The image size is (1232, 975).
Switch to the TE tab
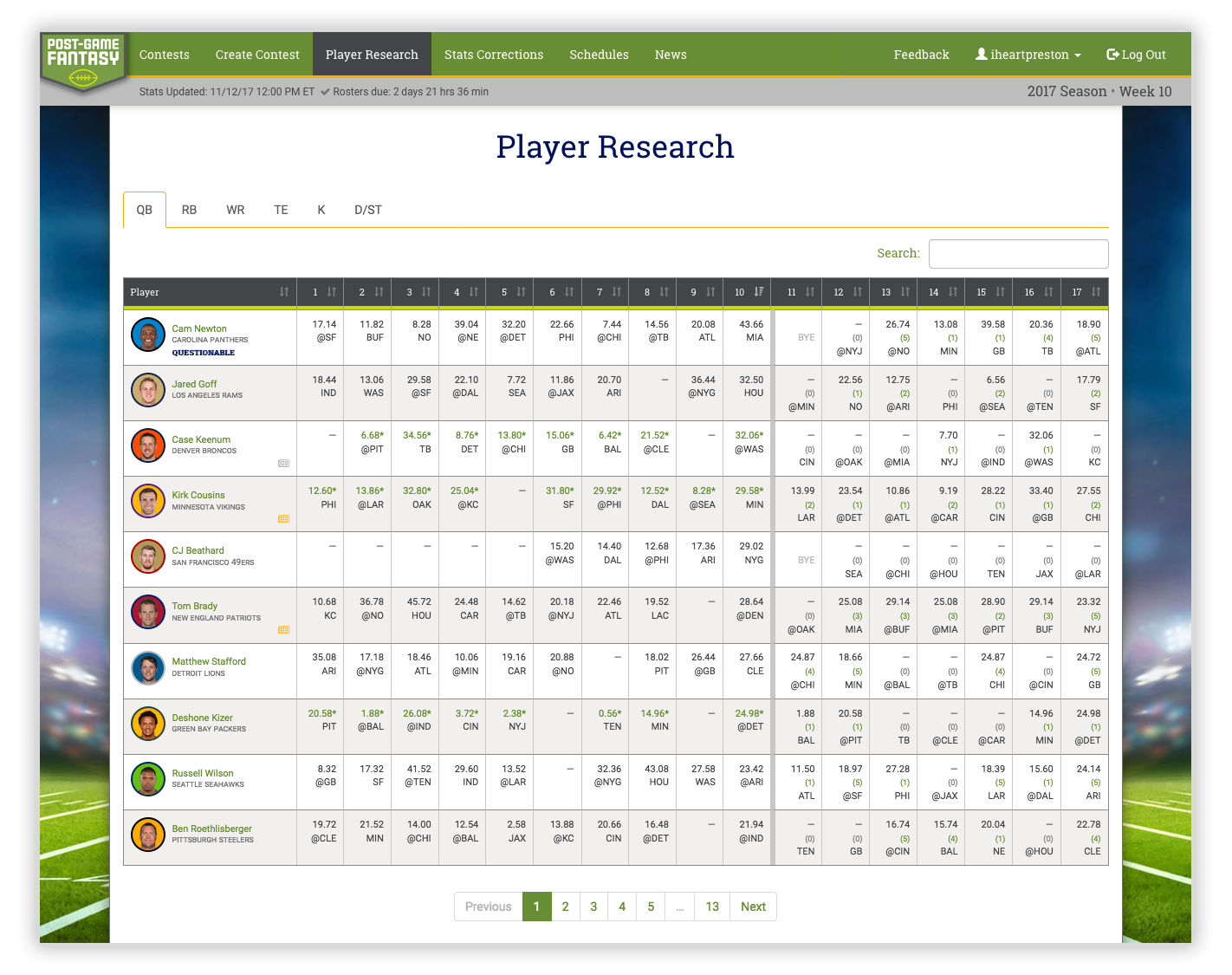tap(281, 210)
